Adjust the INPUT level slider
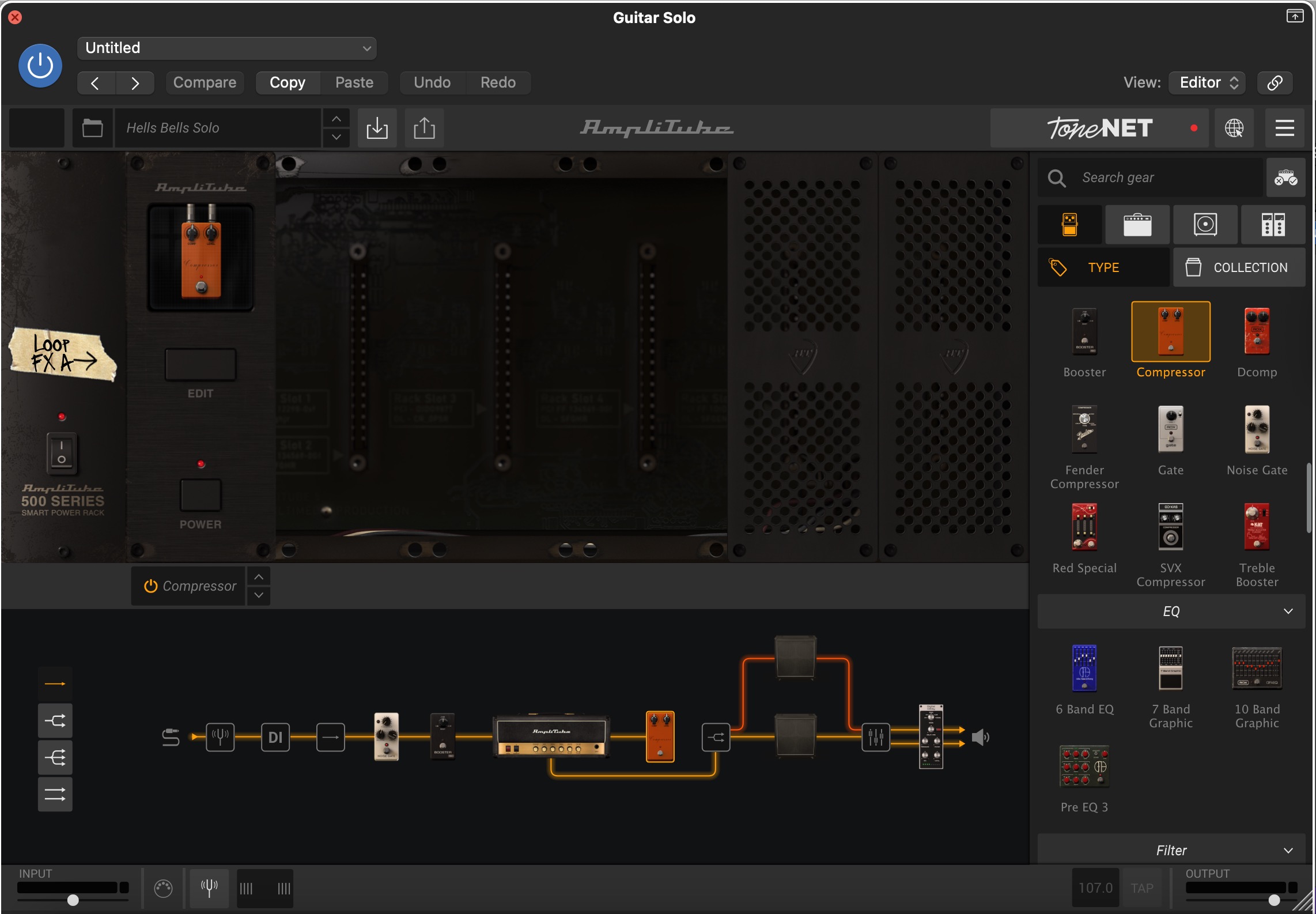This screenshot has width=1316, height=914. tap(73, 900)
